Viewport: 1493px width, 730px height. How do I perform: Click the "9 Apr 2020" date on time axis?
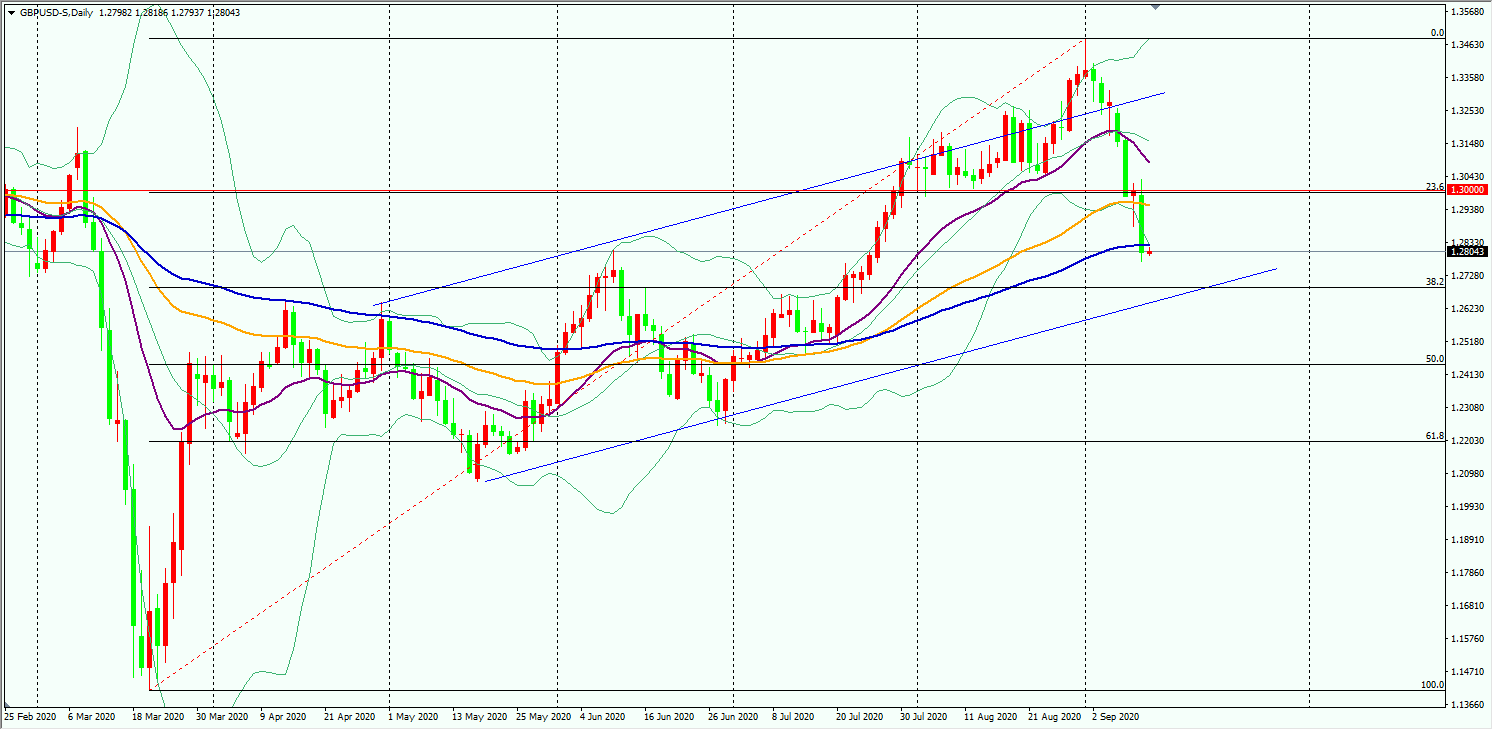tap(281, 718)
